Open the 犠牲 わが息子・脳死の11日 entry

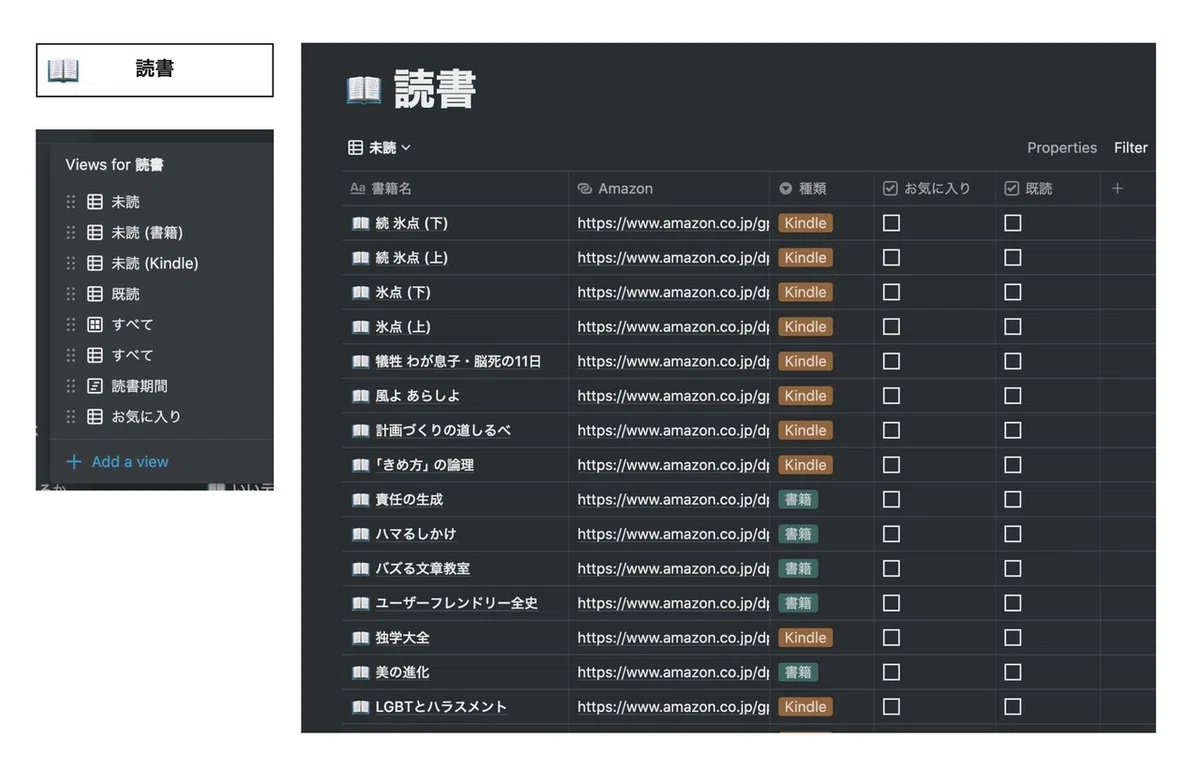click(458, 361)
